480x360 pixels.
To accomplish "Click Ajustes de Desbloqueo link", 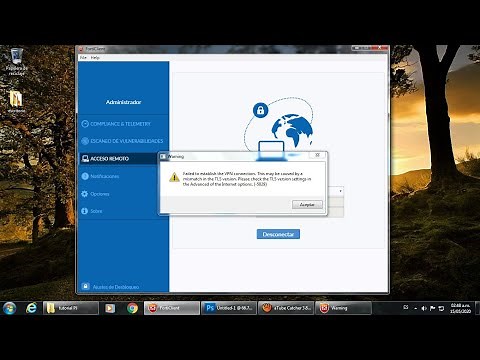I will coord(116,287).
